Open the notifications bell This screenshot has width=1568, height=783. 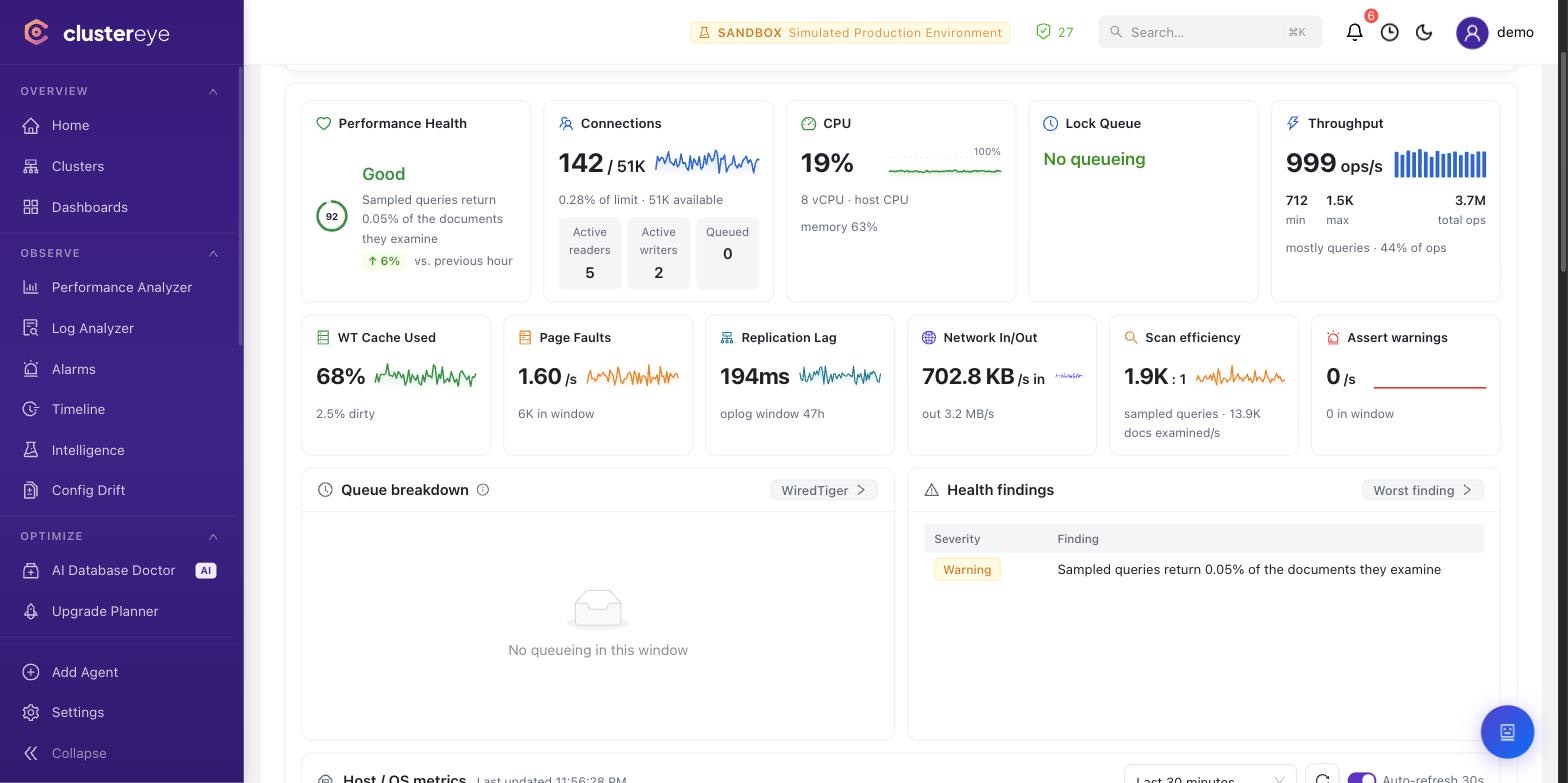(x=1355, y=32)
